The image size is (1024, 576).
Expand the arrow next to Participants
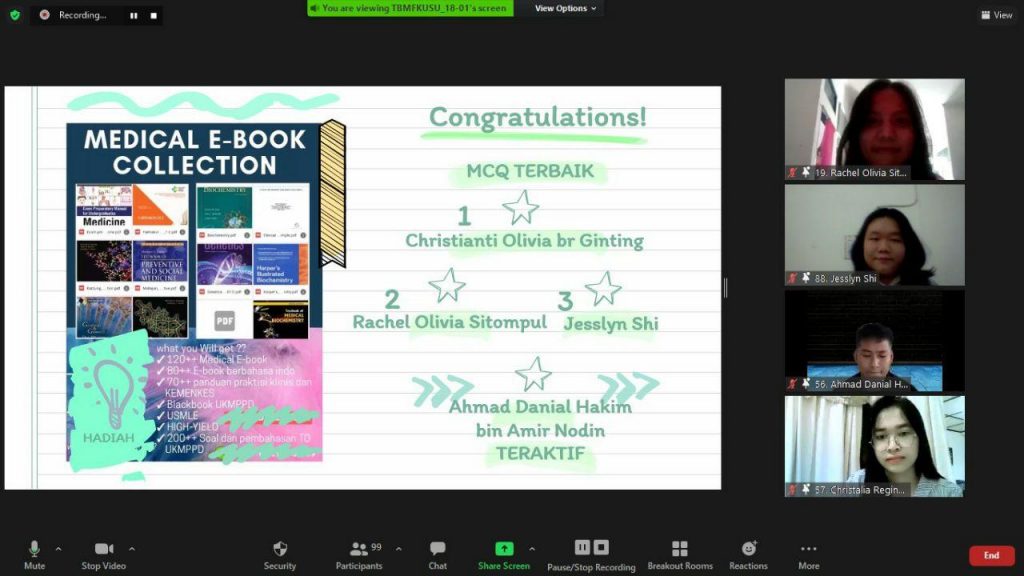[x=398, y=548]
